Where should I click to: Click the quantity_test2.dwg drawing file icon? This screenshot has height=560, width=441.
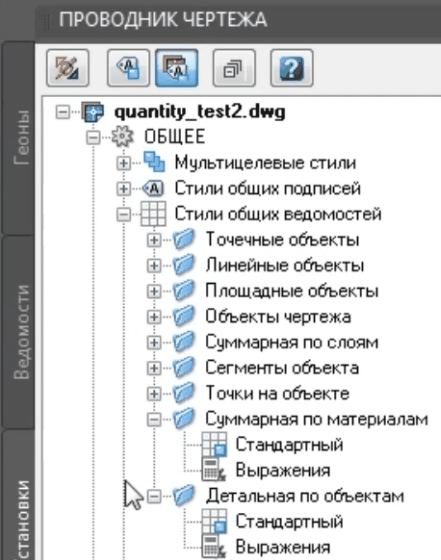92,112
